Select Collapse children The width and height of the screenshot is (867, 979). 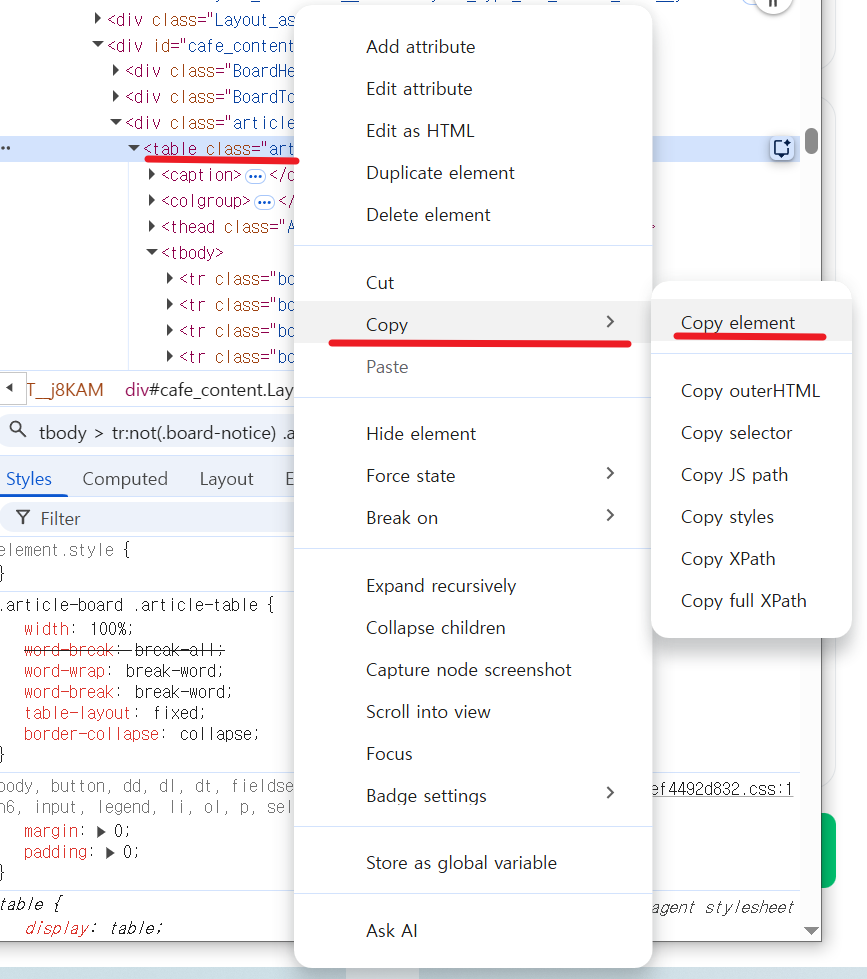point(473,628)
